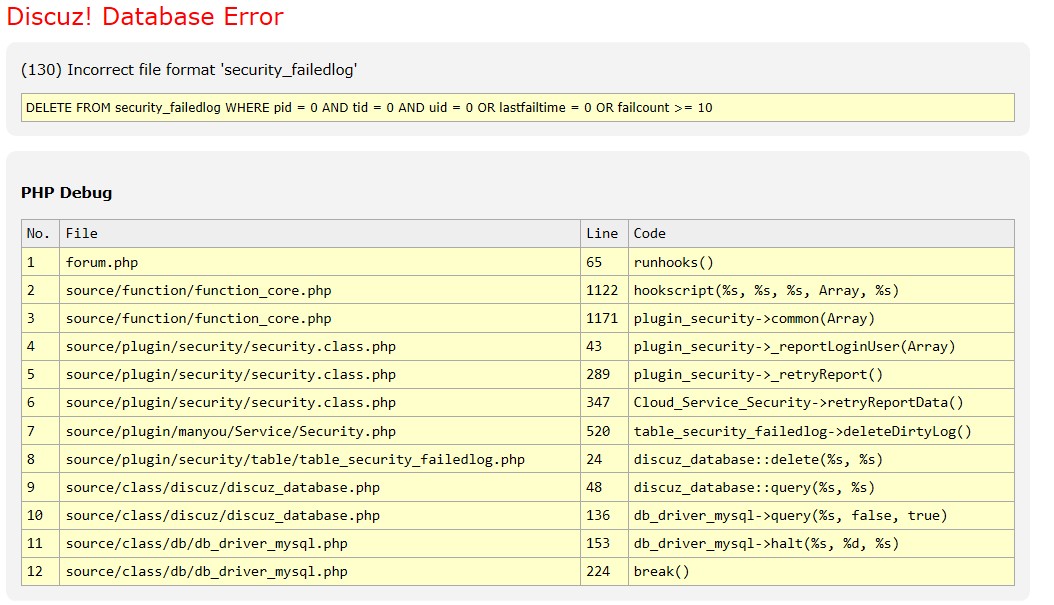Select the "No." column header
Viewport: 1054px width, 605px height.
(x=40, y=233)
